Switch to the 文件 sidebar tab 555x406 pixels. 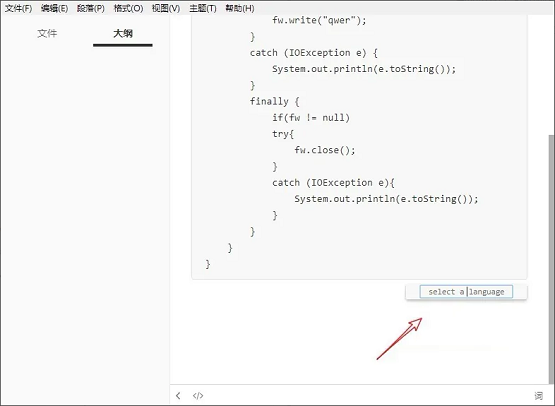47,34
